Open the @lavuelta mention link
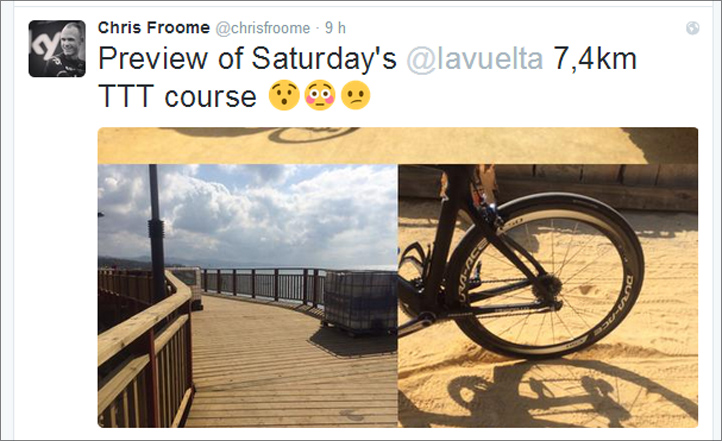Viewport: 722px width, 441px height. click(x=474, y=59)
